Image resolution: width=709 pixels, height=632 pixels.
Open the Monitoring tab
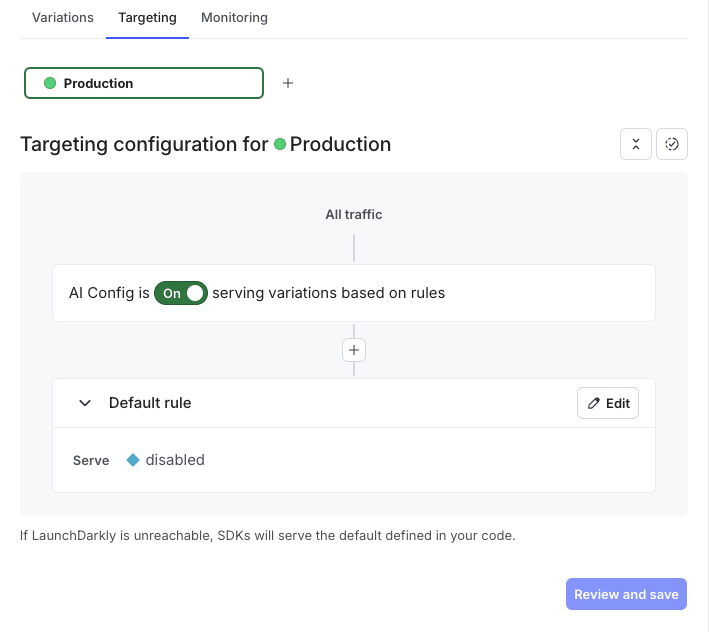coord(234,18)
